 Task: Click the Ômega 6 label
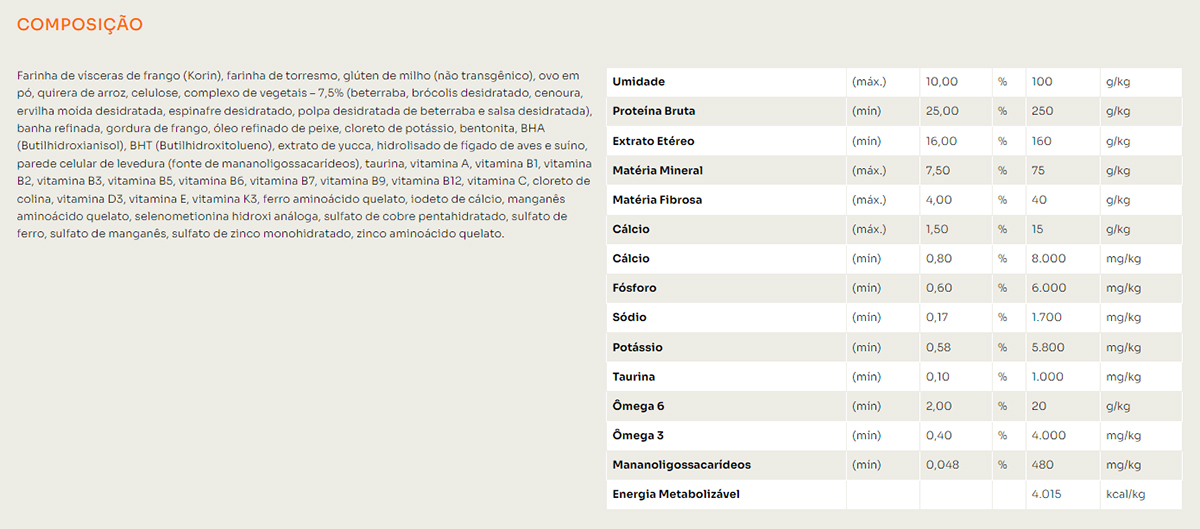[638, 406]
